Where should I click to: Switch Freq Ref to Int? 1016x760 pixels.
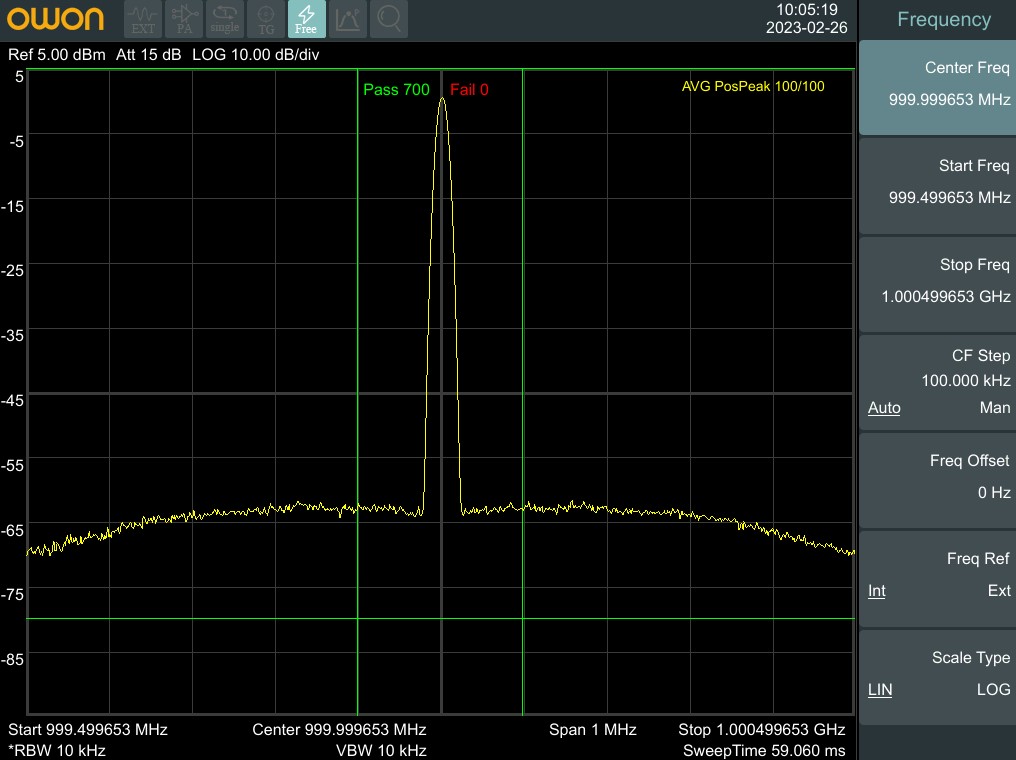pos(877,591)
